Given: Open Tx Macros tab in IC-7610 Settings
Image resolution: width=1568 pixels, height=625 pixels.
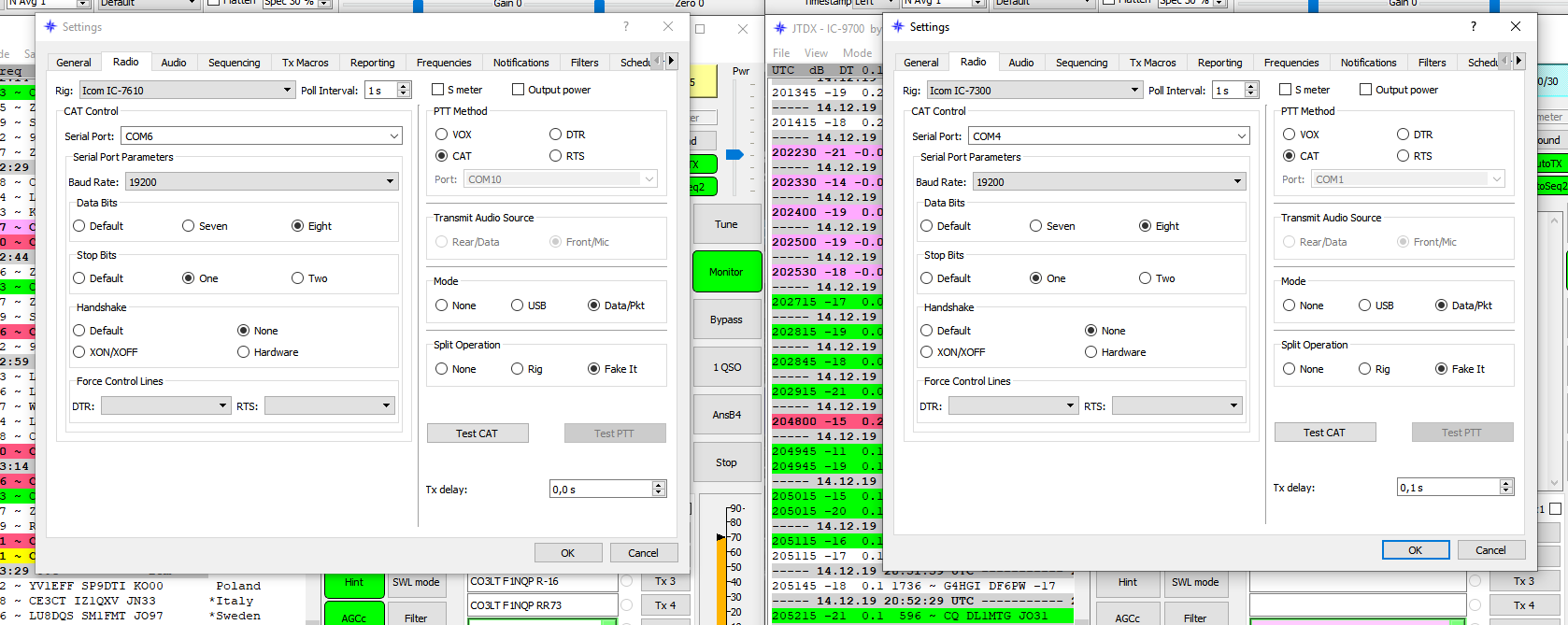Looking at the screenshot, I should (x=306, y=63).
